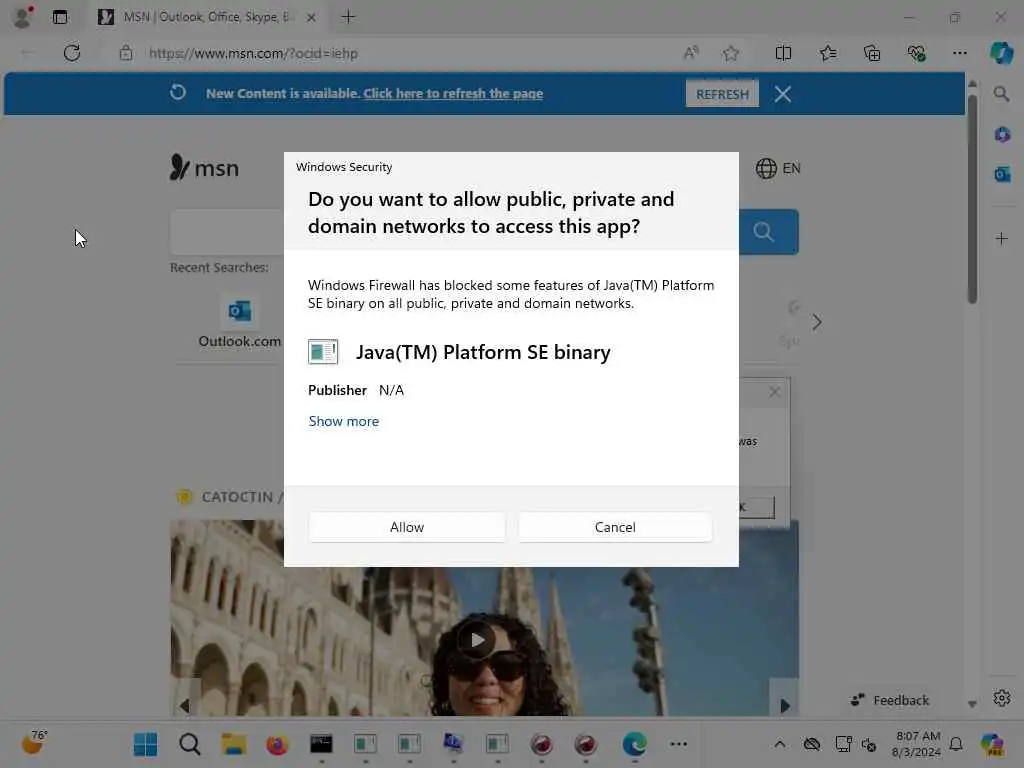Open EN language selector
The height and width of the screenshot is (768, 1024).
pos(778,168)
